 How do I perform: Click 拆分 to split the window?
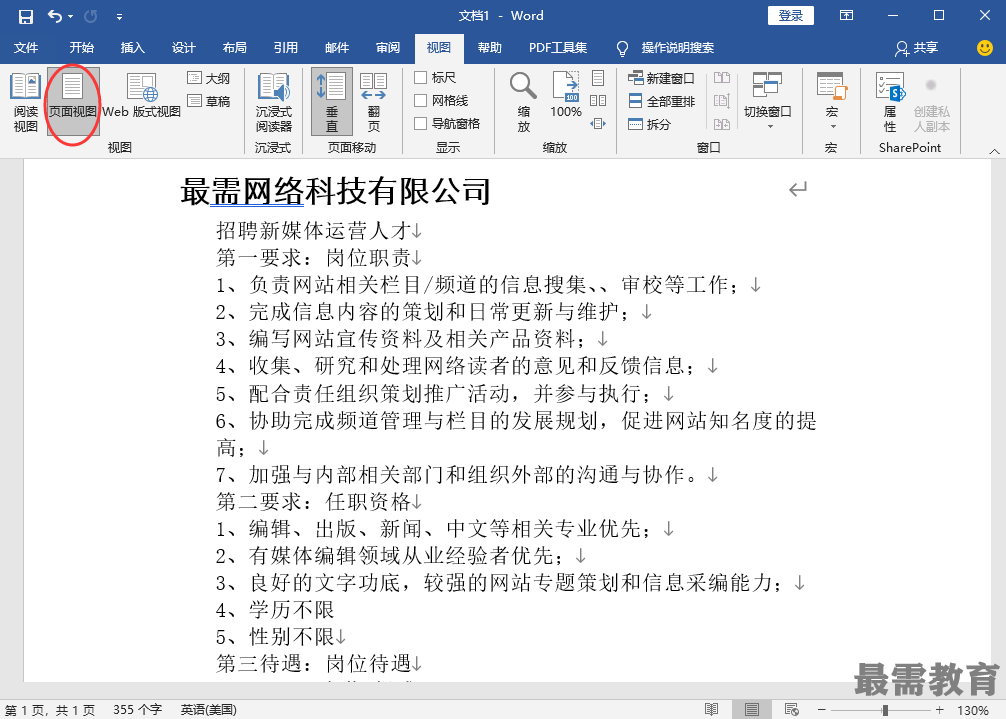(649, 124)
